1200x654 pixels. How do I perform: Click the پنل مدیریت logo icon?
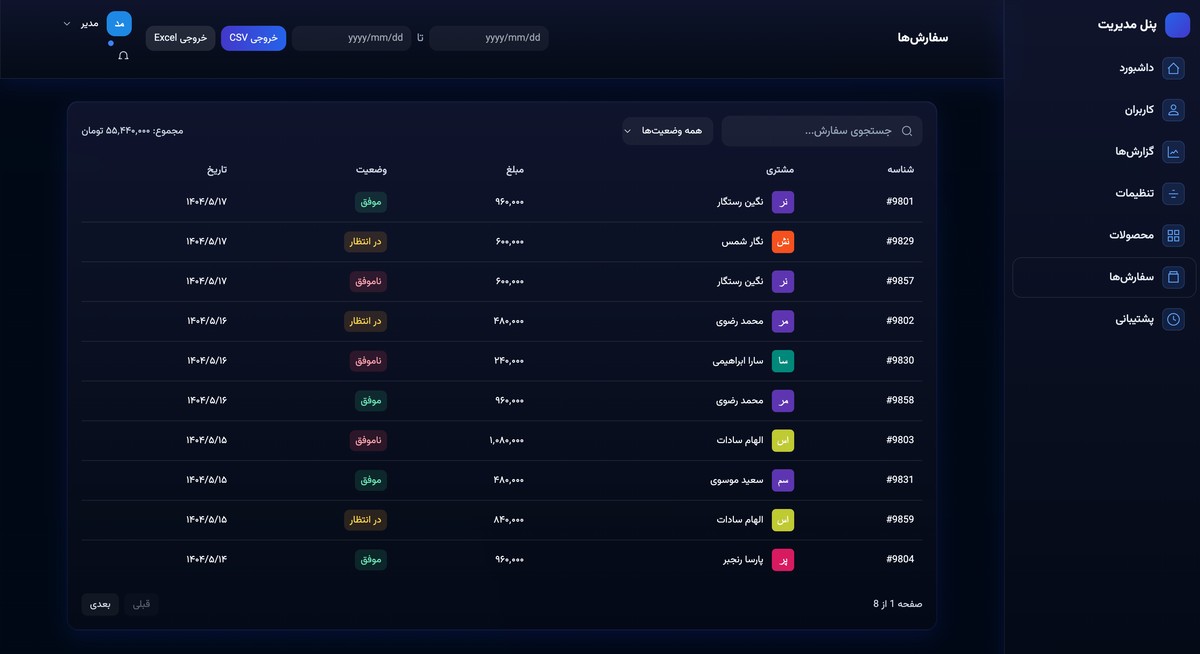(x=1177, y=25)
